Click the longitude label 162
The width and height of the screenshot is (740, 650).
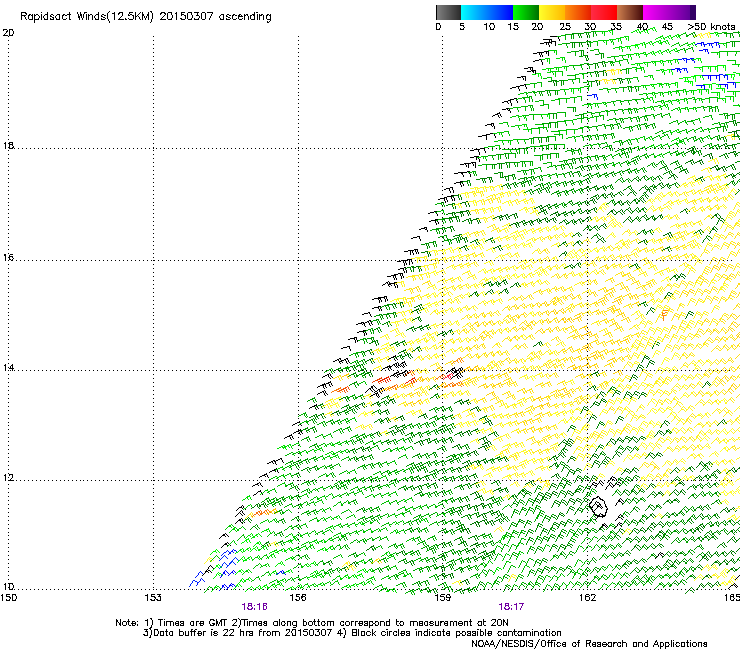[588, 598]
